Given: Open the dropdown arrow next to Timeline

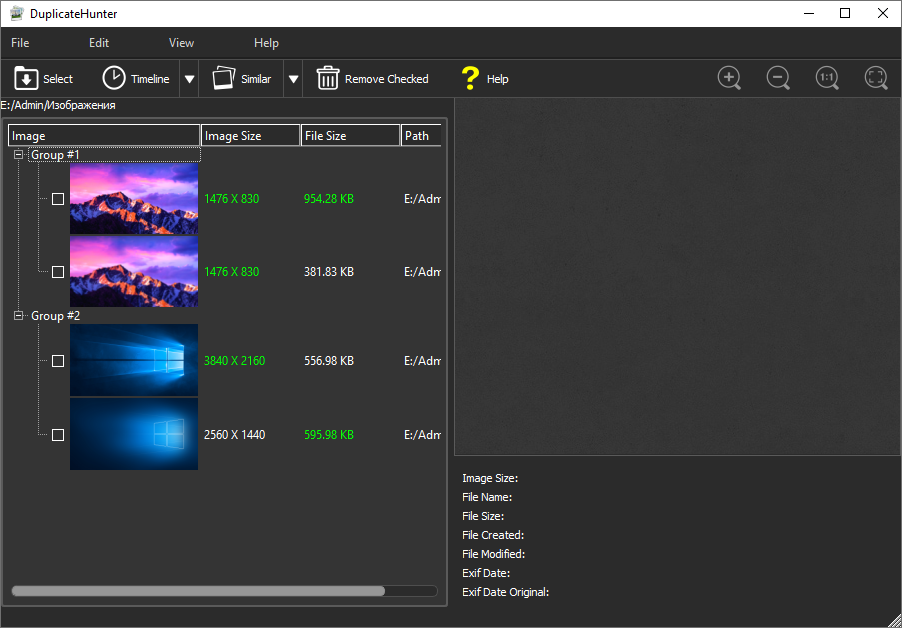Looking at the screenshot, I should pyautogui.click(x=189, y=79).
